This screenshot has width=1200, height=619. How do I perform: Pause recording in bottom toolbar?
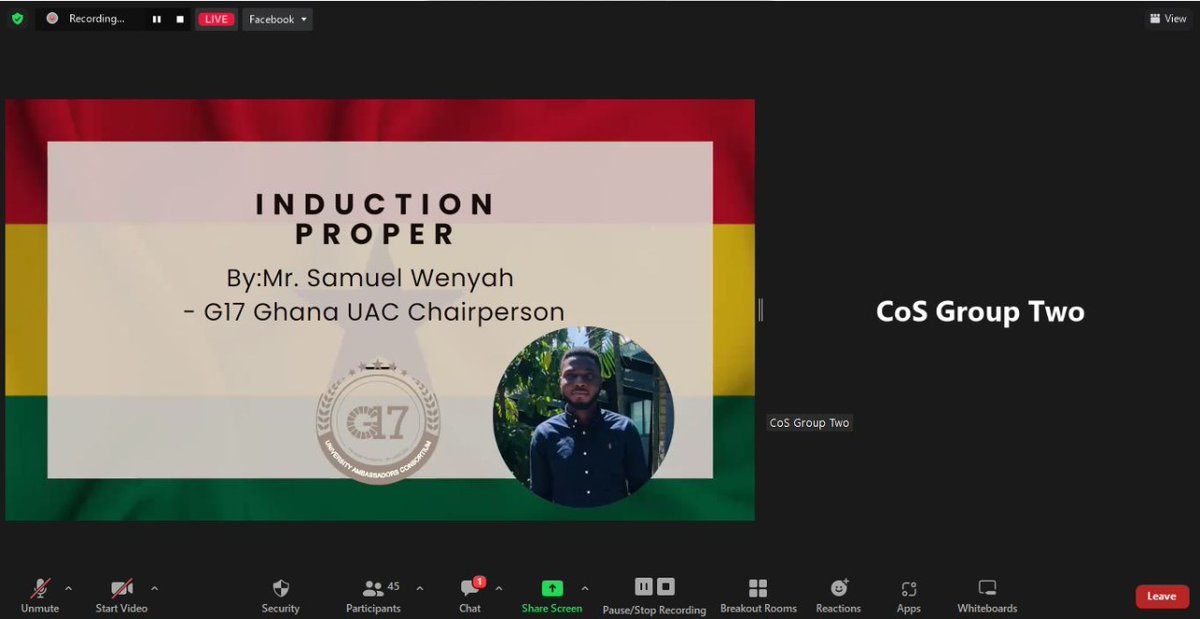coord(644,587)
